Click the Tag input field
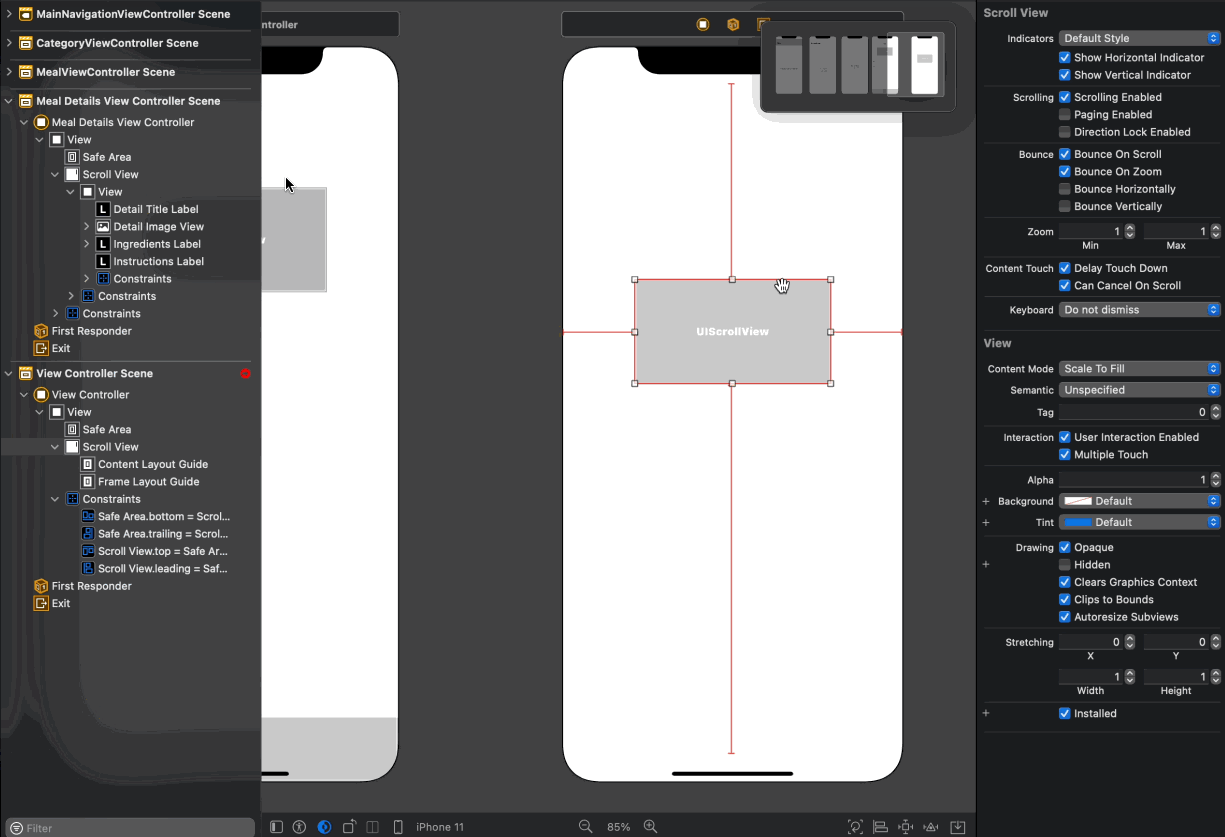 (x=1133, y=412)
